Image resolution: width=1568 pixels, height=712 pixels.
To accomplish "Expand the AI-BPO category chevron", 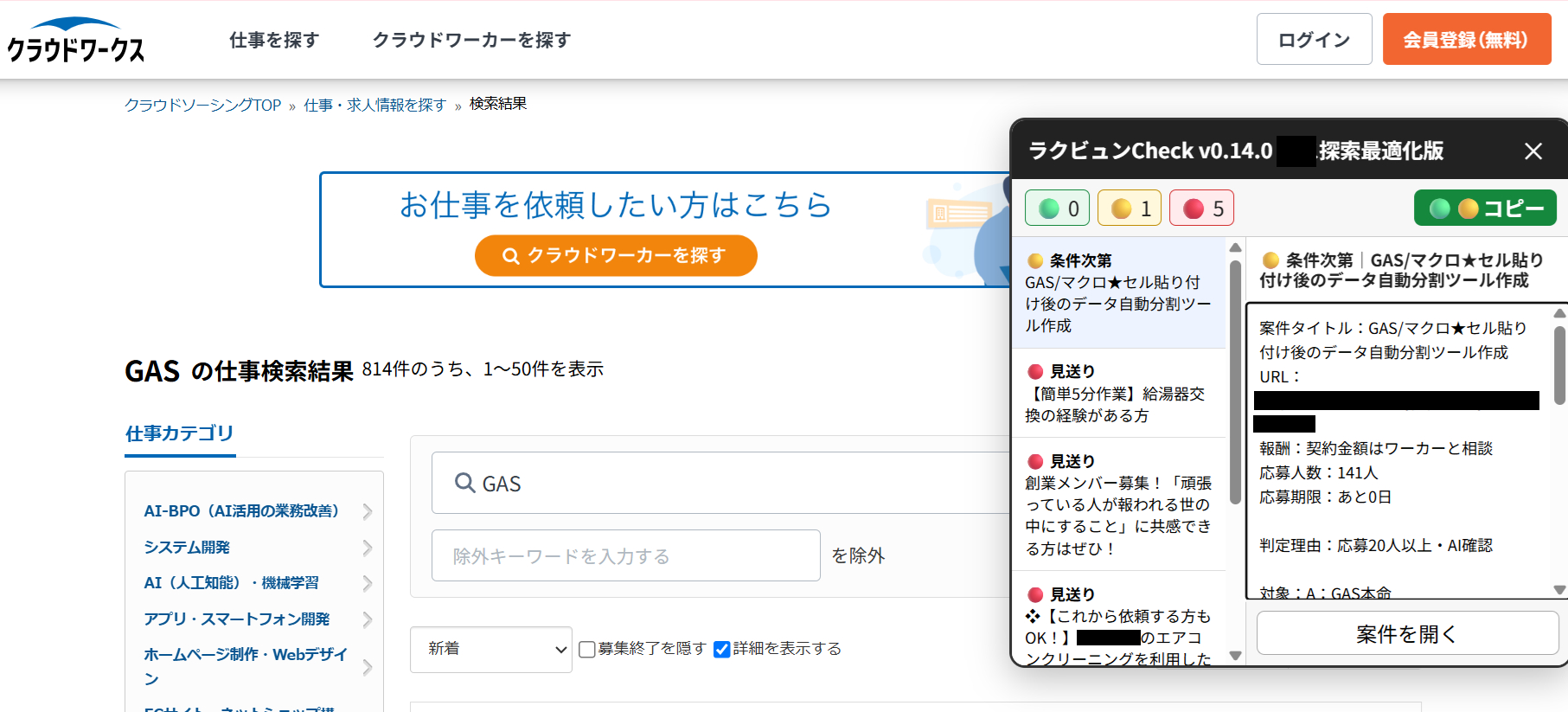I will coord(368,511).
